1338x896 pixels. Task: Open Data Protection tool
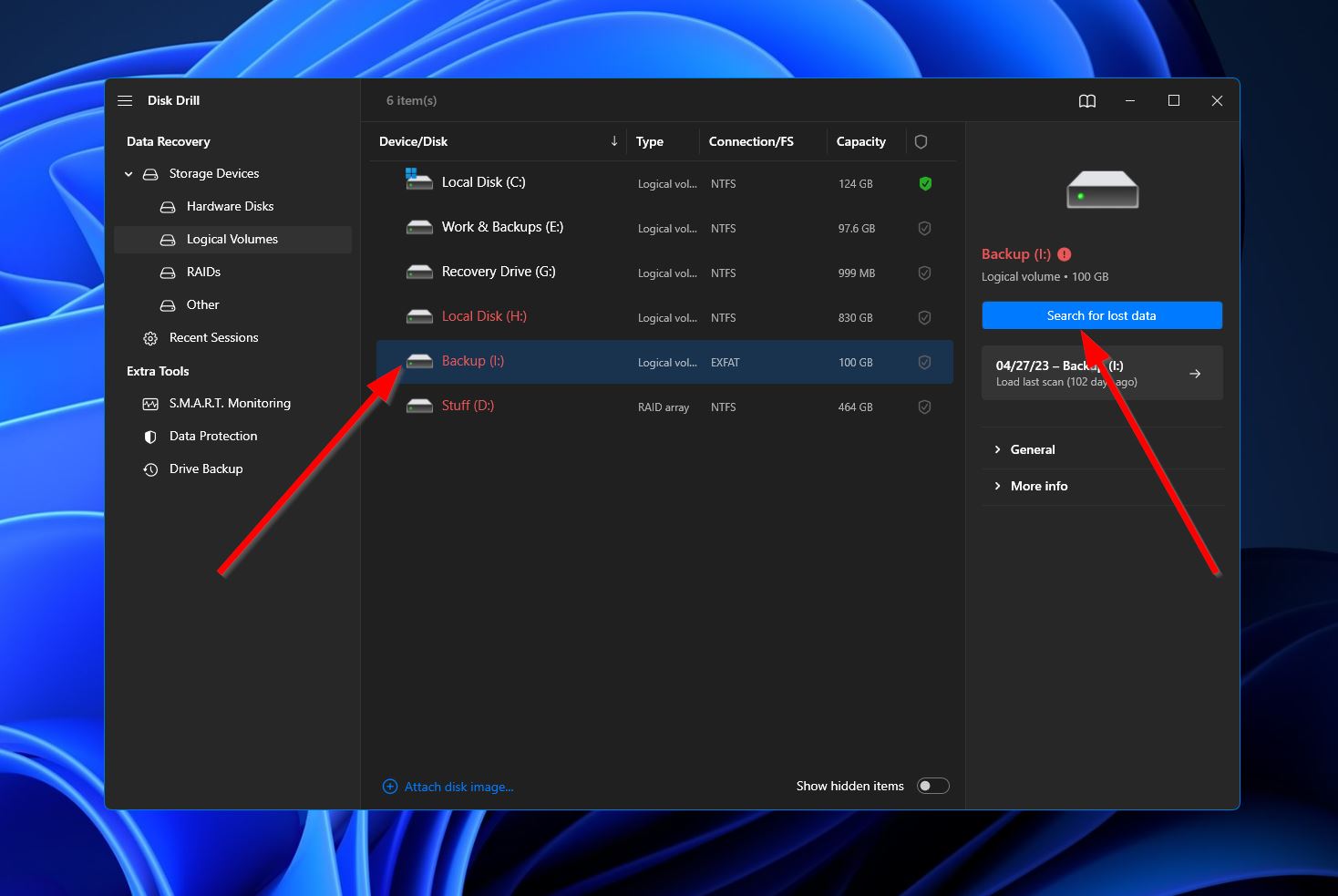point(213,436)
